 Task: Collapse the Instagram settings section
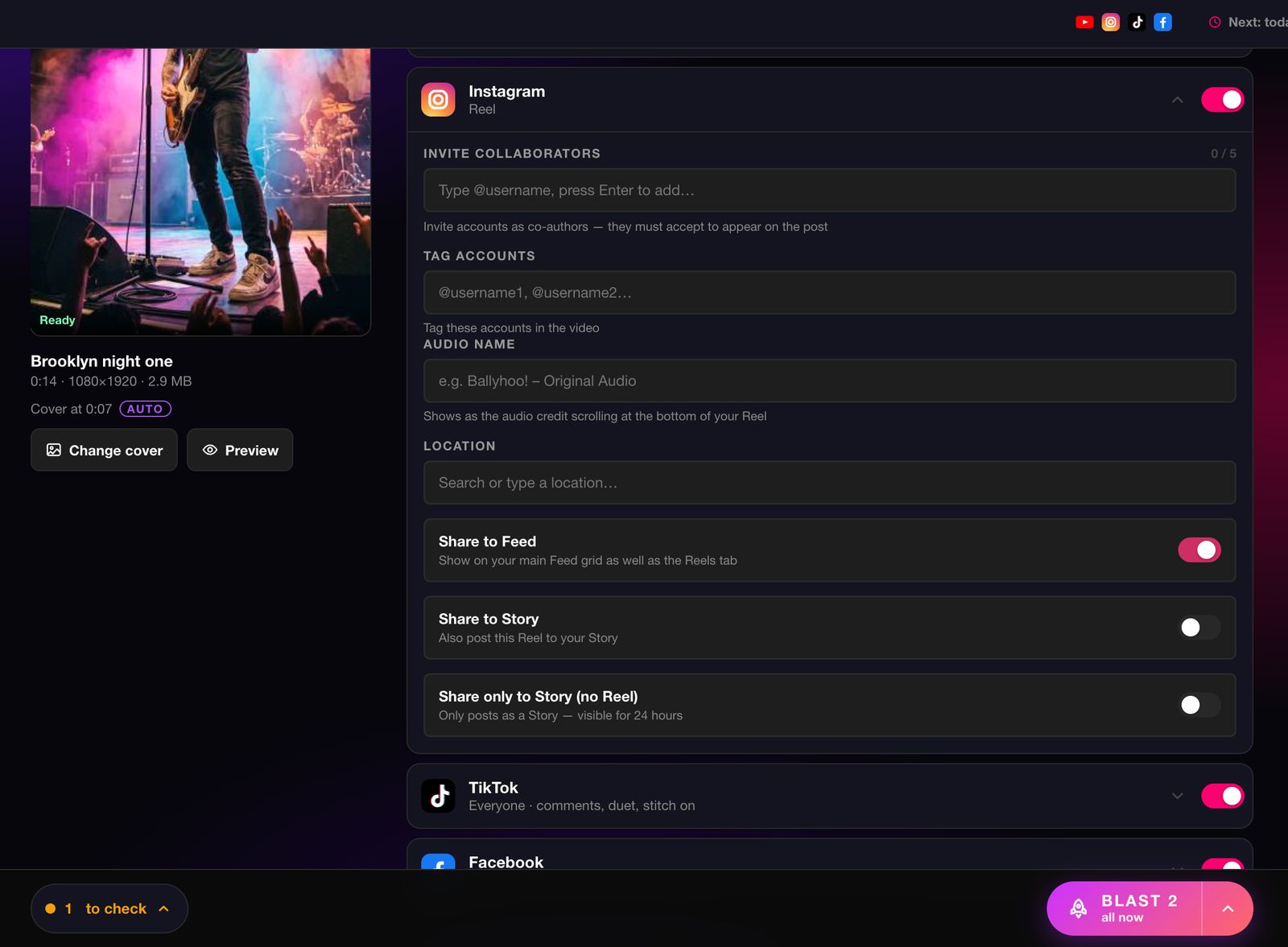[x=1177, y=100]
